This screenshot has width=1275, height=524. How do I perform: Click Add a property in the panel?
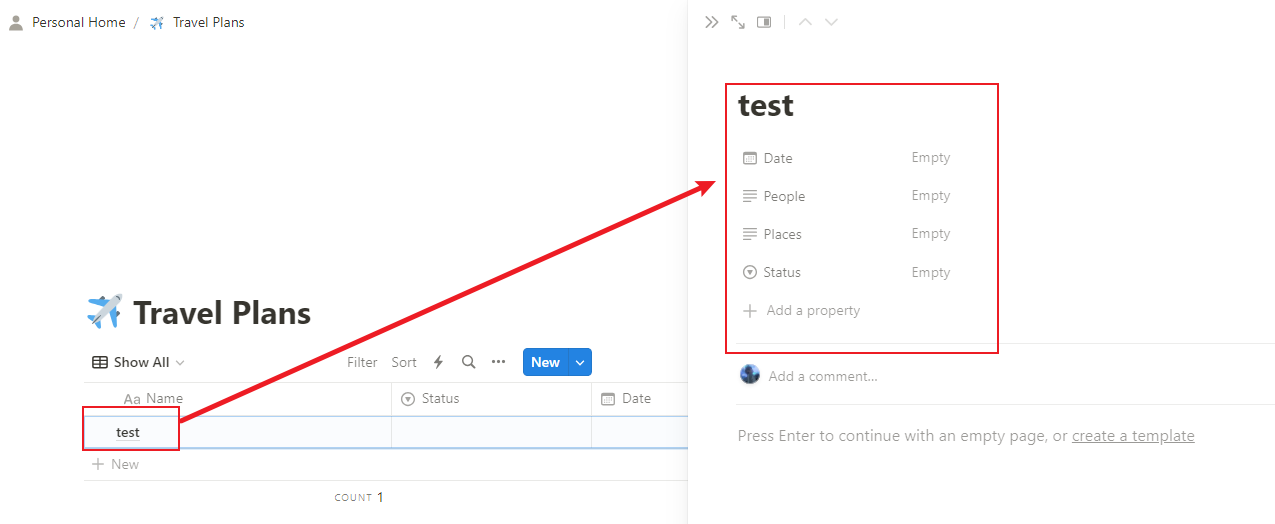coord(812,311)
